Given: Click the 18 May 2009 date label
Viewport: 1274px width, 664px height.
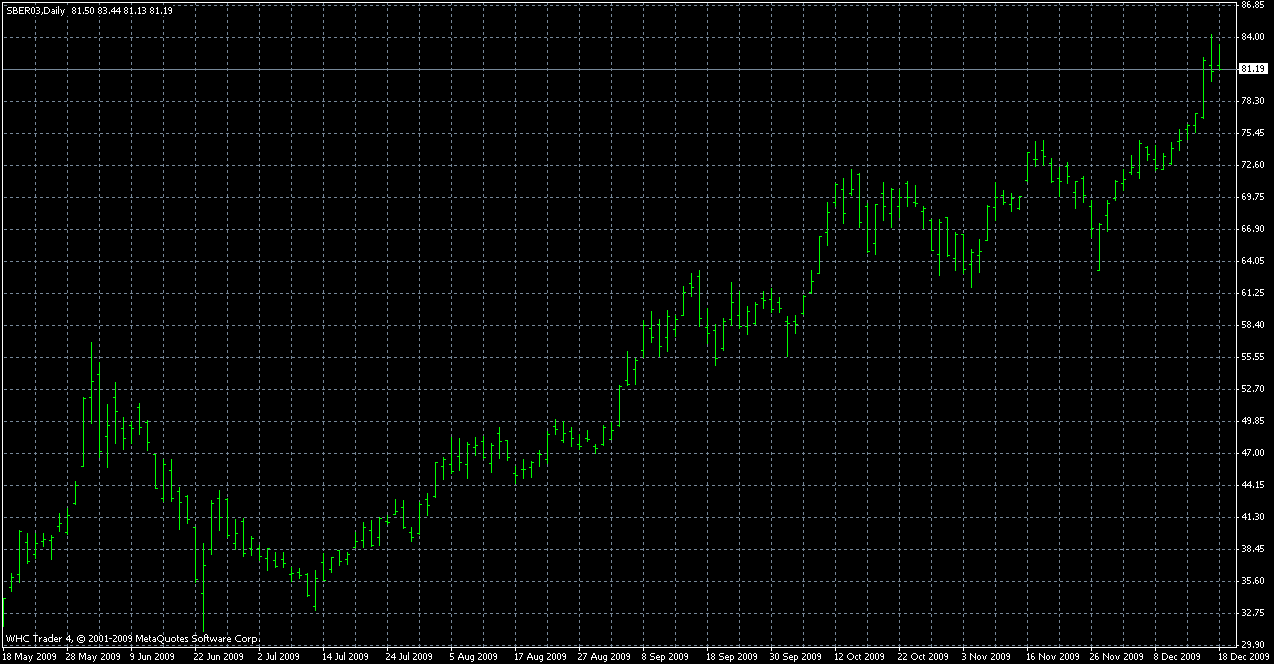Looking at the screenshot, I should (x=29, y=657).
